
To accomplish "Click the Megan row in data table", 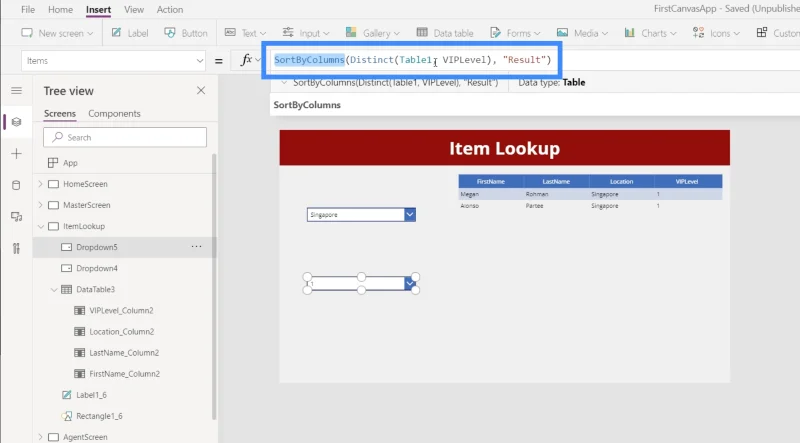I will (x=590, y=194).
